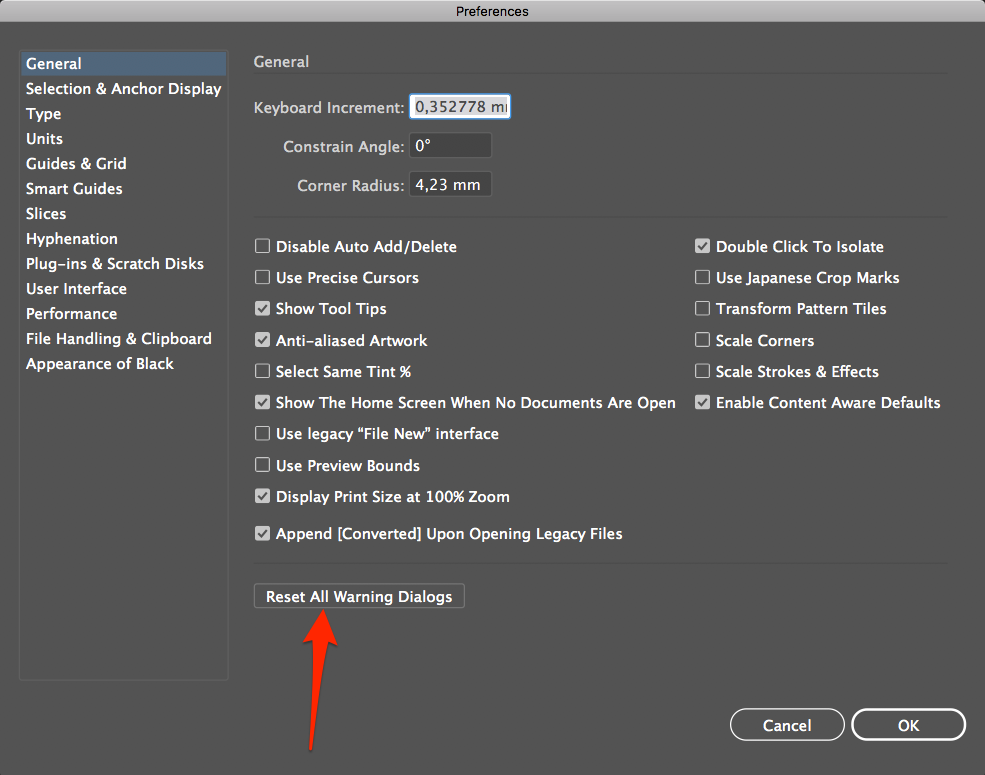Uncheck Show Tool Tips
This screenshot has height=775, width=985.
pyautogui.click(x=263, y=309)
